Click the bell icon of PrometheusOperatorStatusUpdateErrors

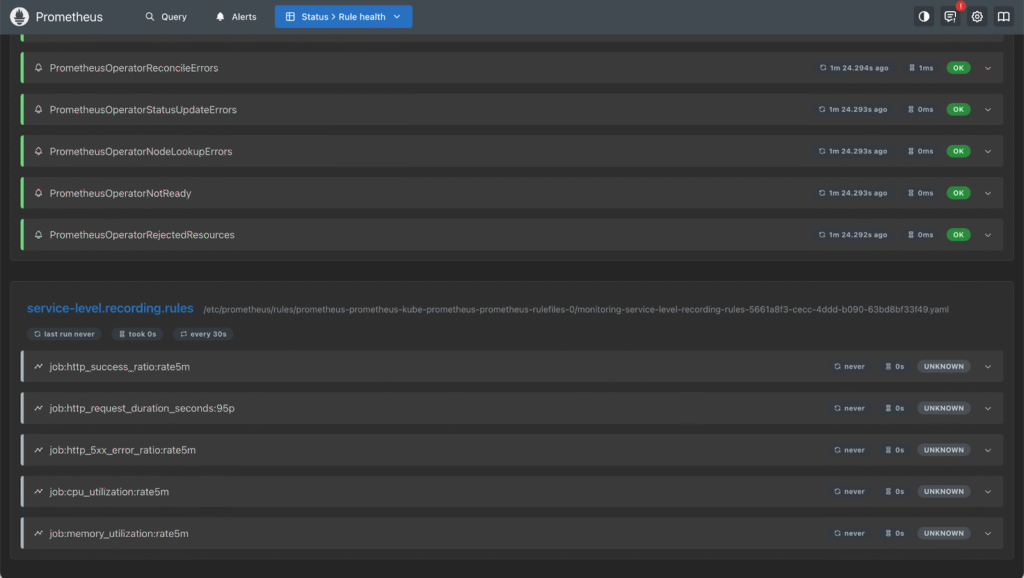tap(39, 110)
